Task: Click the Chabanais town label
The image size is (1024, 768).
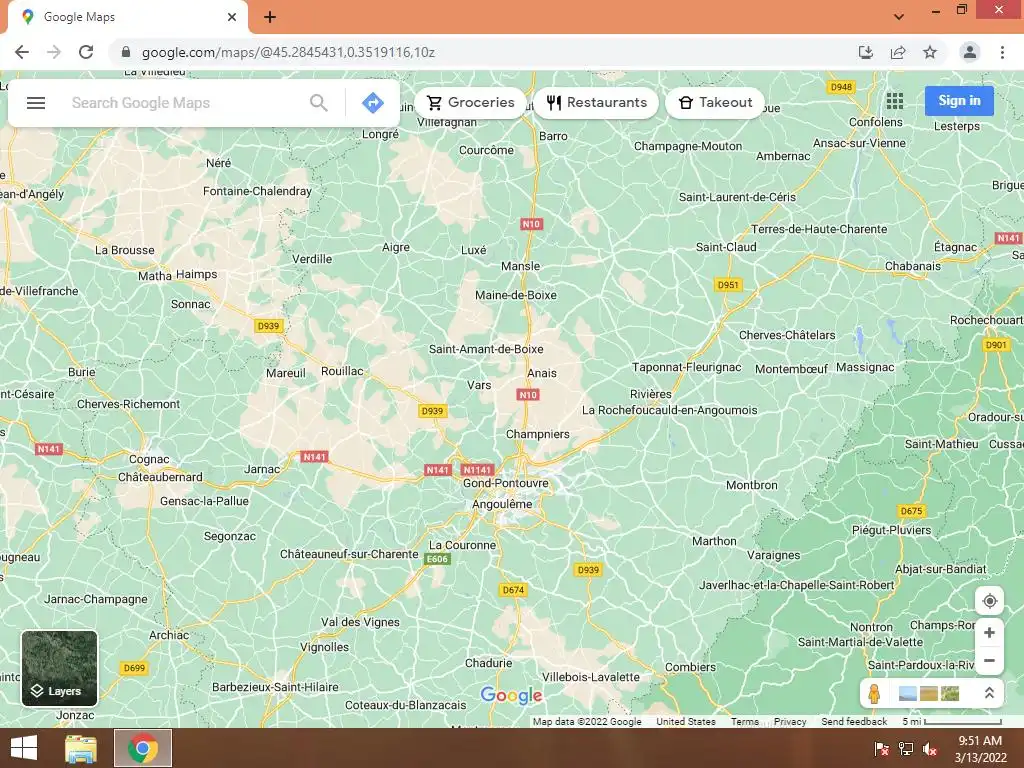Action: [913, 266]
